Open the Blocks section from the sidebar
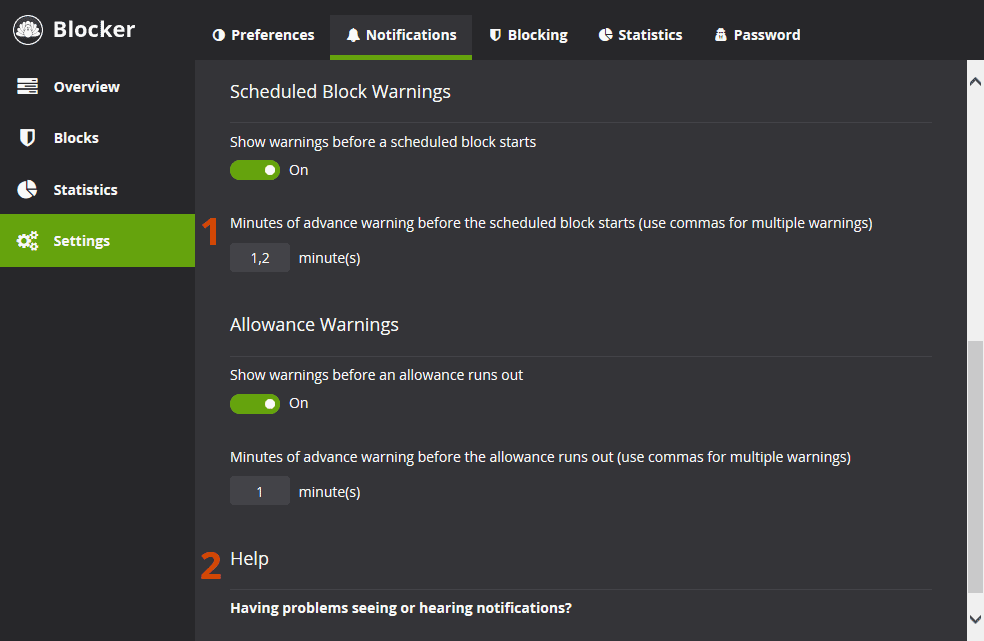984x641 pixels. point(76,138)
